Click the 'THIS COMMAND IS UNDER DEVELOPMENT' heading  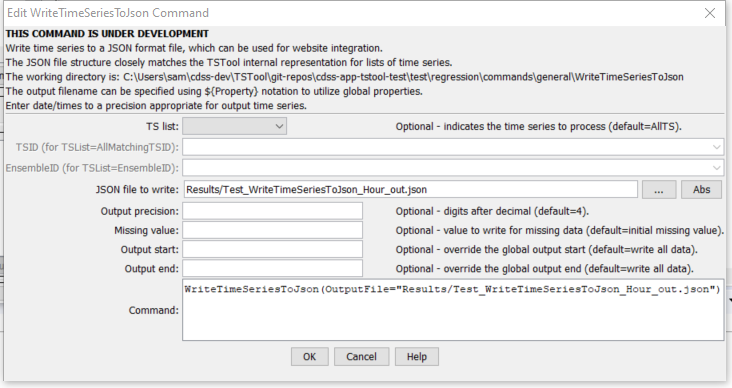tap(107, 34)
